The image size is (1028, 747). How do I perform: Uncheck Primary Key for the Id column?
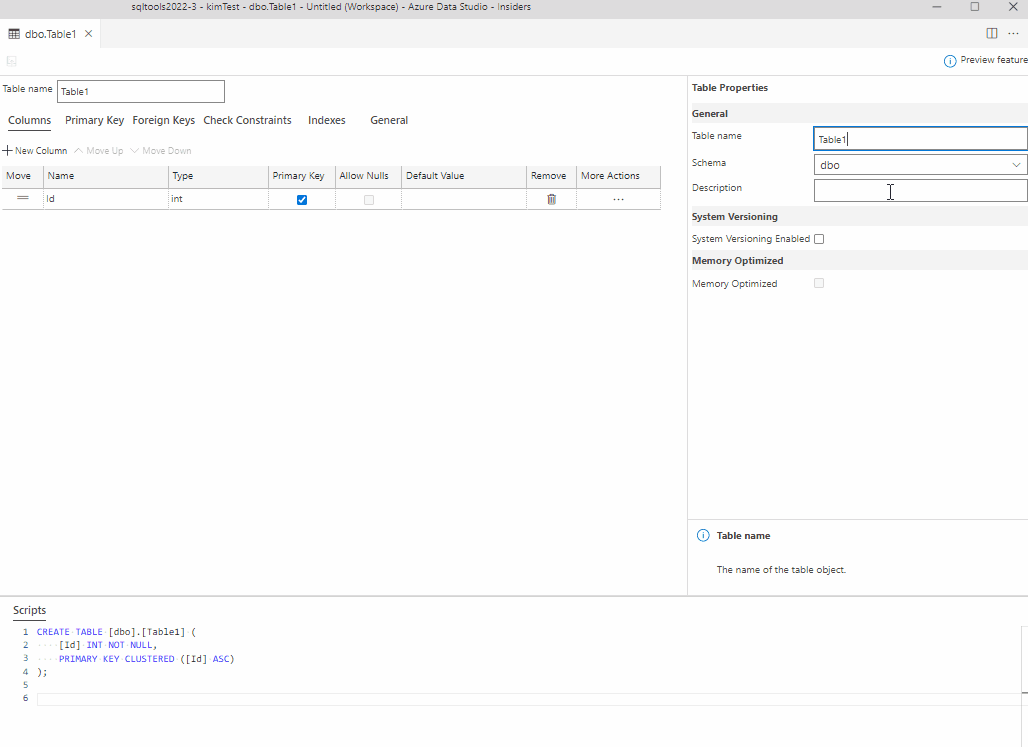click(302, 199)
